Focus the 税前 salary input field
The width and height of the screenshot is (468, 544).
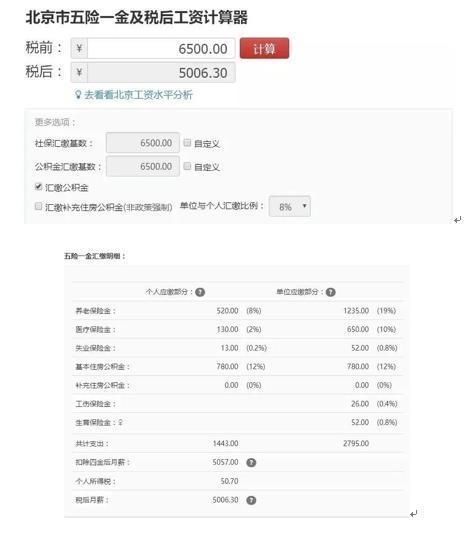[161, 48]
